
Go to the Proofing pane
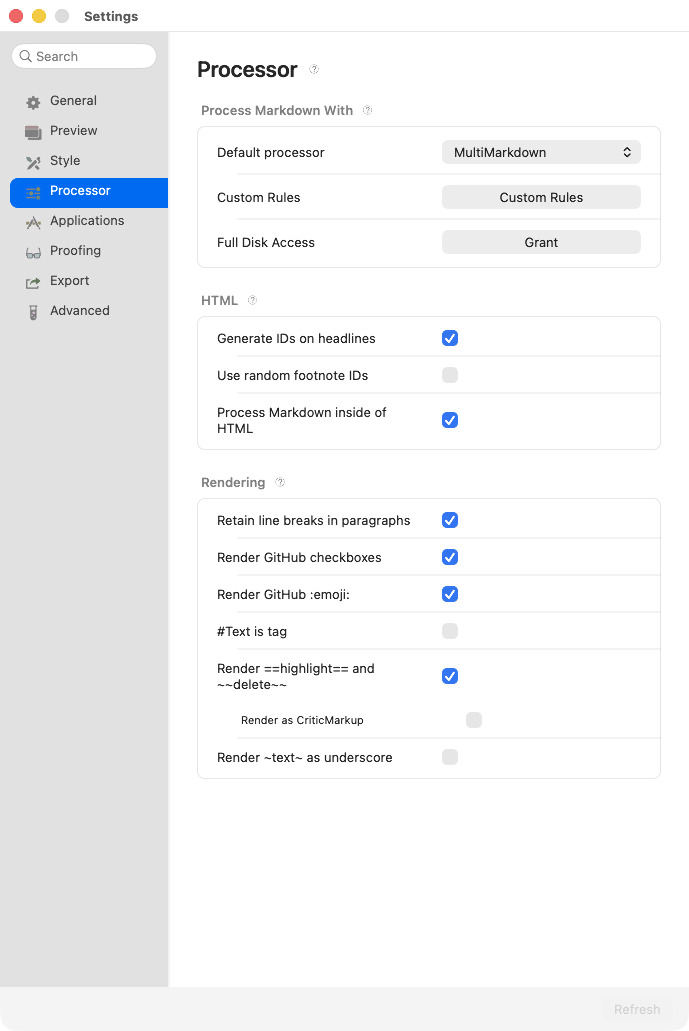(89, 251)
